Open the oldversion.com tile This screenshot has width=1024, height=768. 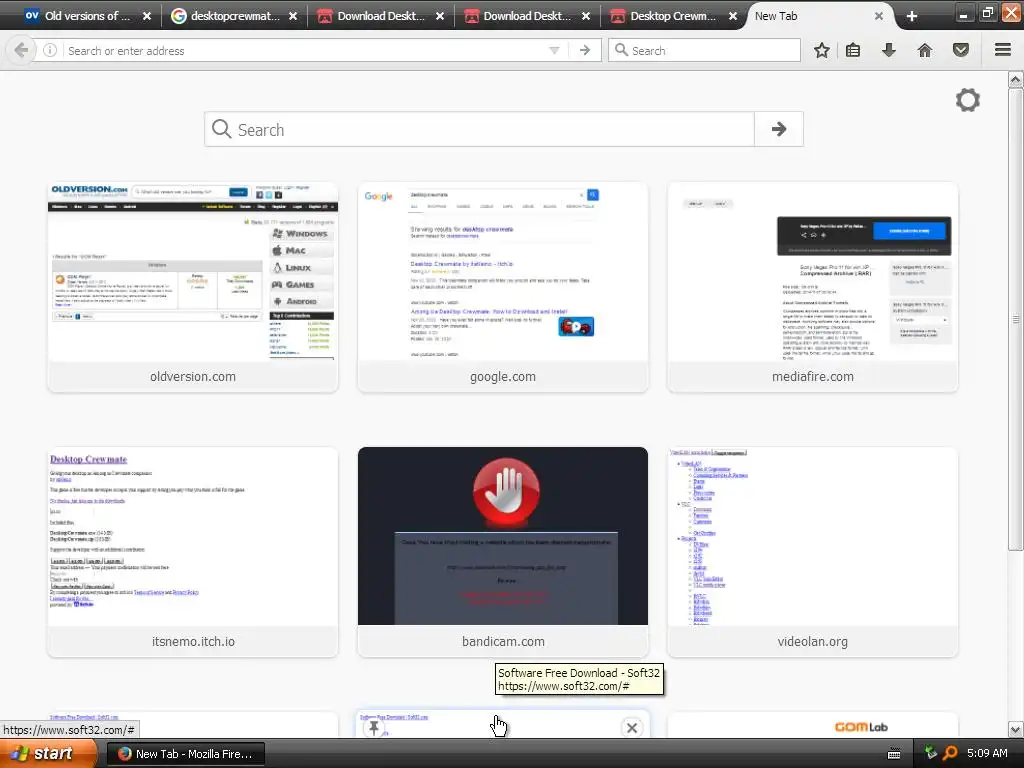click(193, 287)
